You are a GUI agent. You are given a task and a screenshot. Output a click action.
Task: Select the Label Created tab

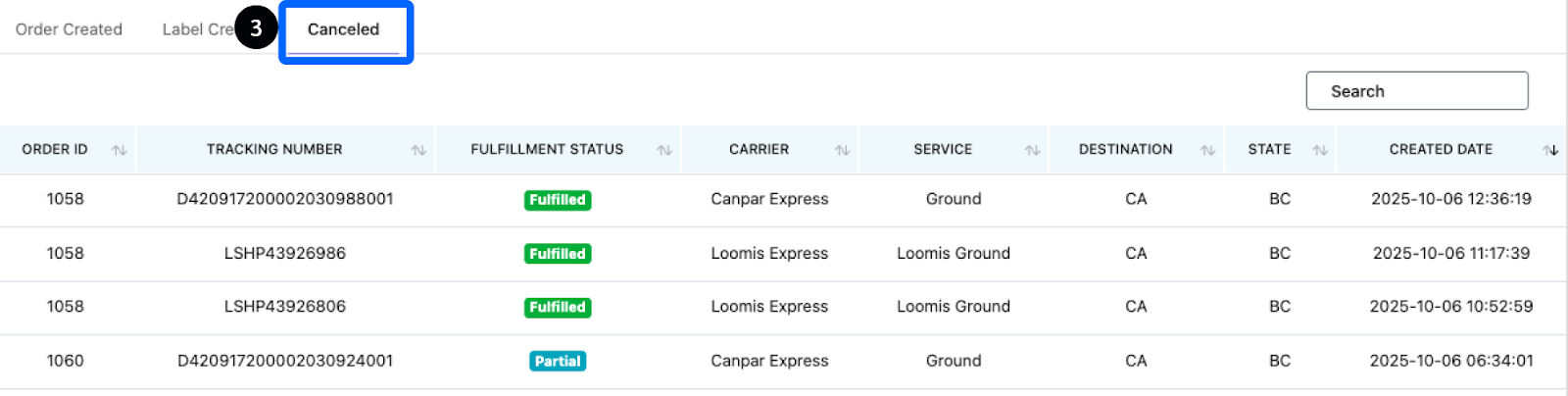pos(196,29)
